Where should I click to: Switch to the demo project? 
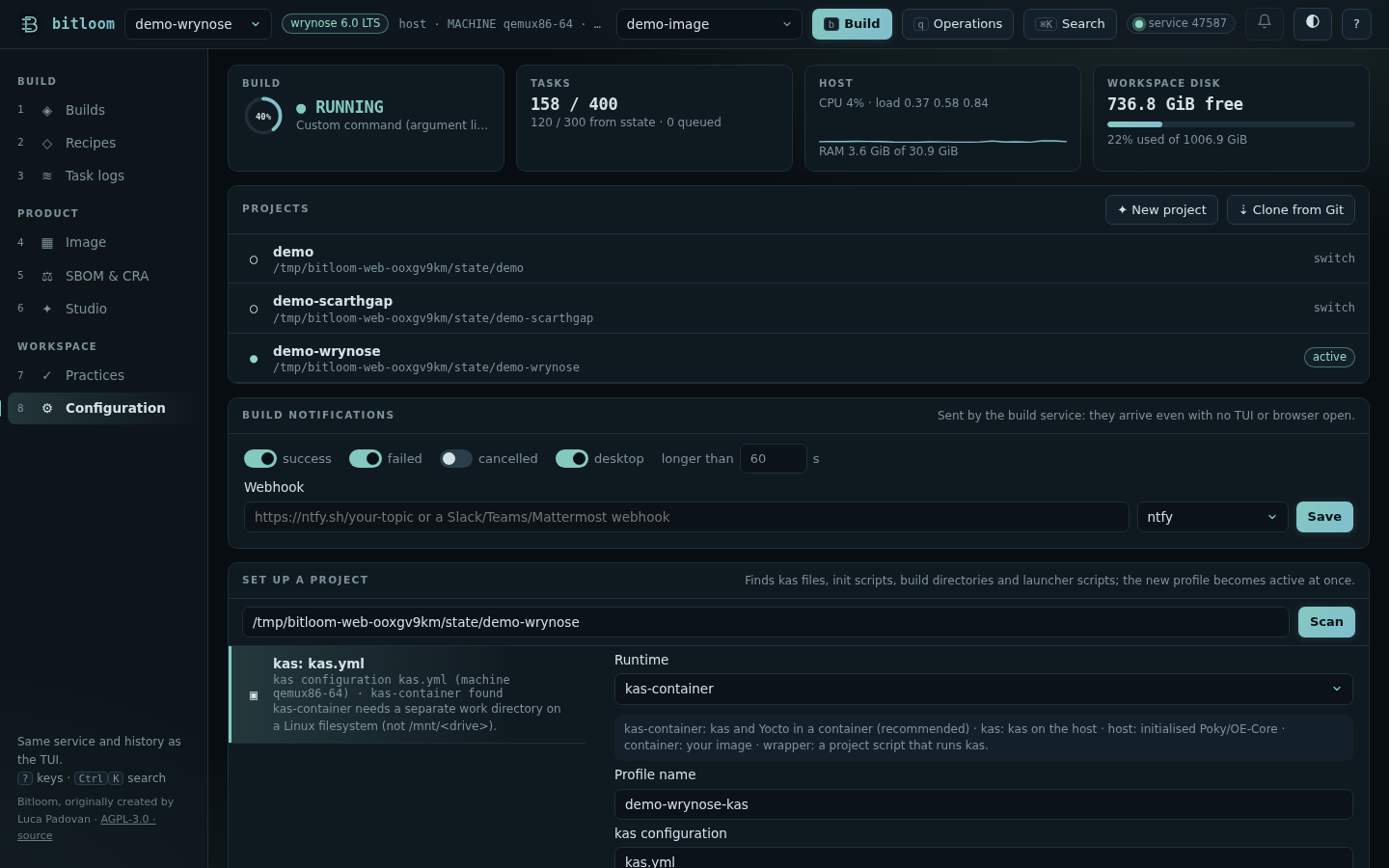tap(1334, 258)
